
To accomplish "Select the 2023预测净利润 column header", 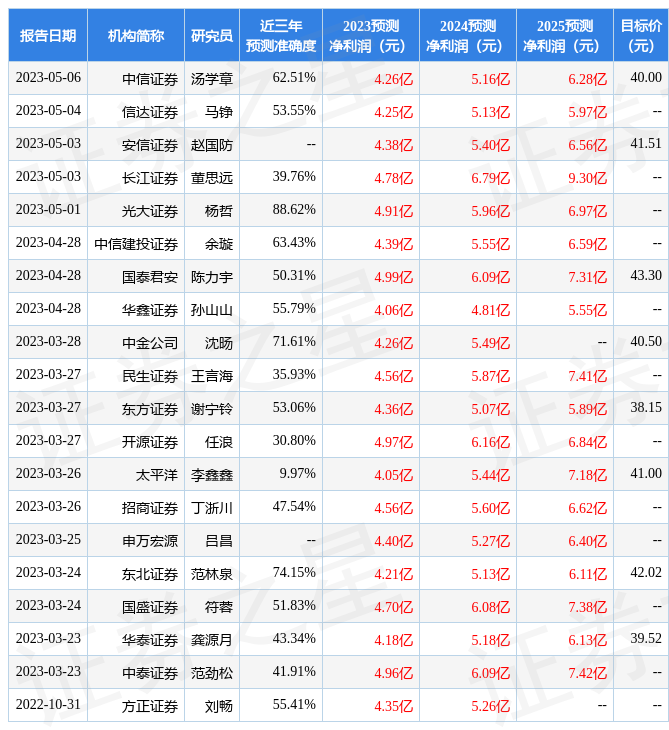I will (371, 36).
